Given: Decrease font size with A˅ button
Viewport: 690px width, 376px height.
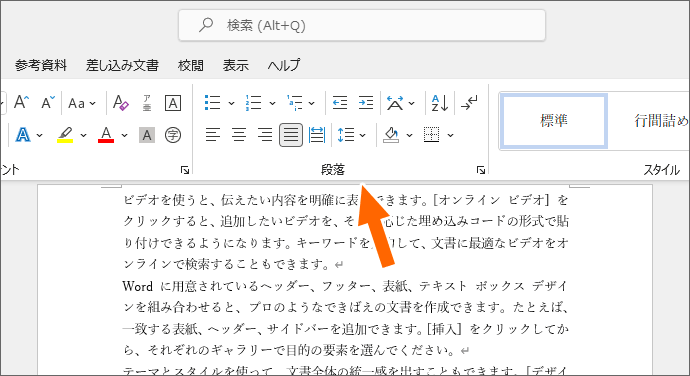Looking at the screenshot, I should pyautogui.click(x=48, y=103).
